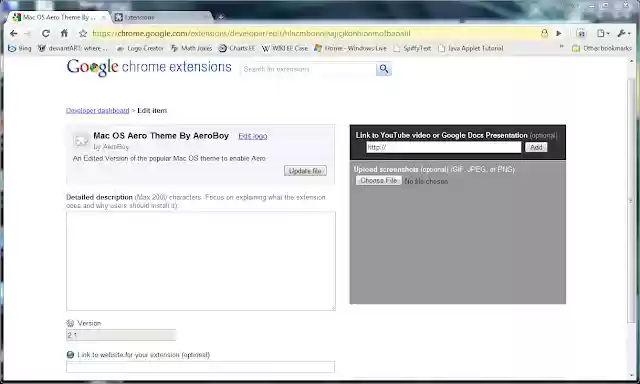Click the scrollbar down arrow
The height and width of the screenshot is (384, 640).
coord(631,374)
